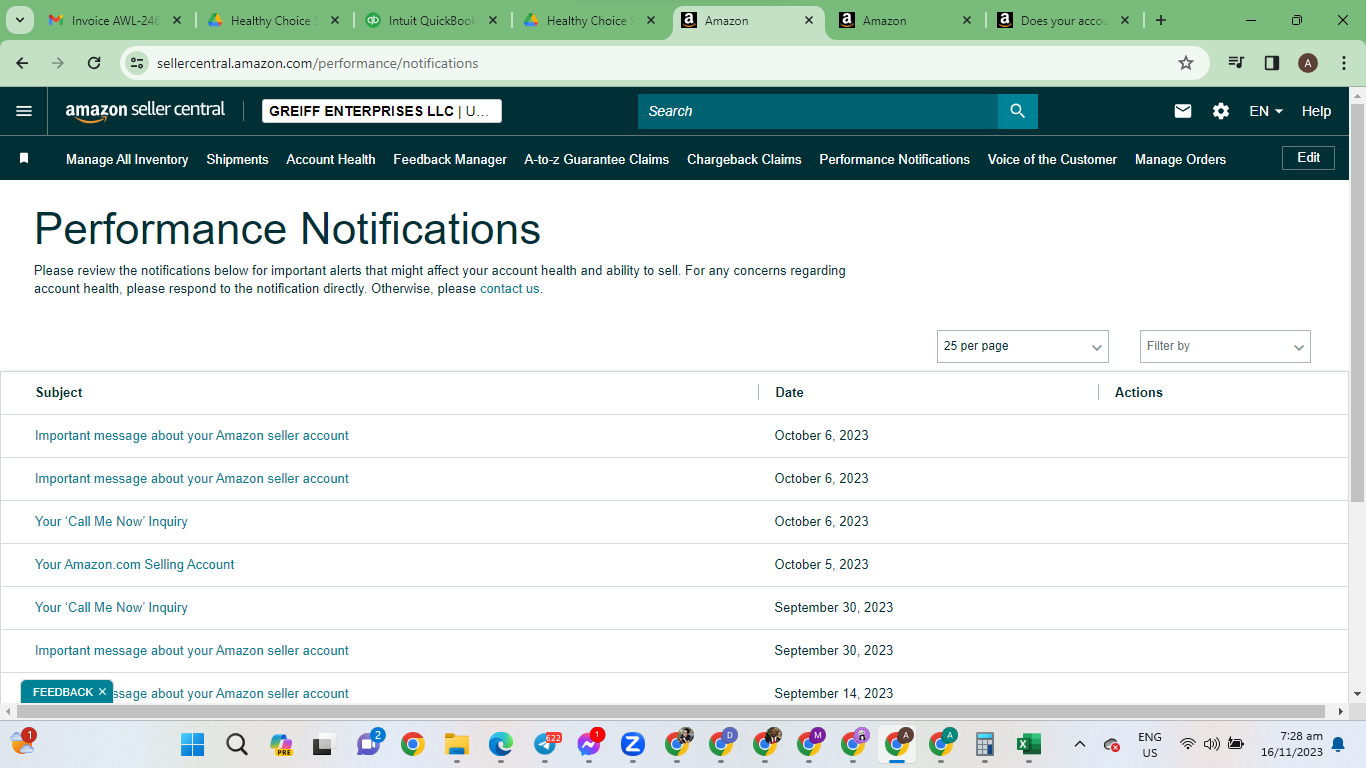
Task: Open the September 30 'Important message' notification
Action: [x=192, y=650]
